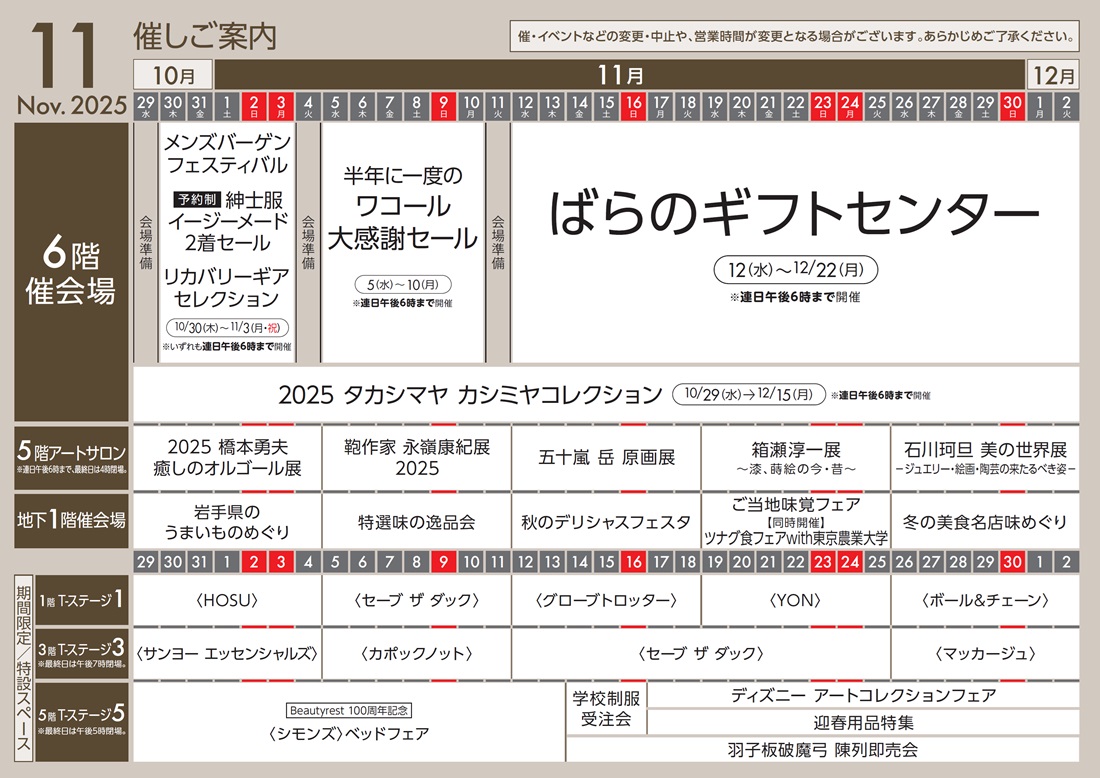Open 橋本勇夫 癒しのオルゴール展 exhibition
The width and height of the screenshot is (1100, 778).
pos(227,458)
